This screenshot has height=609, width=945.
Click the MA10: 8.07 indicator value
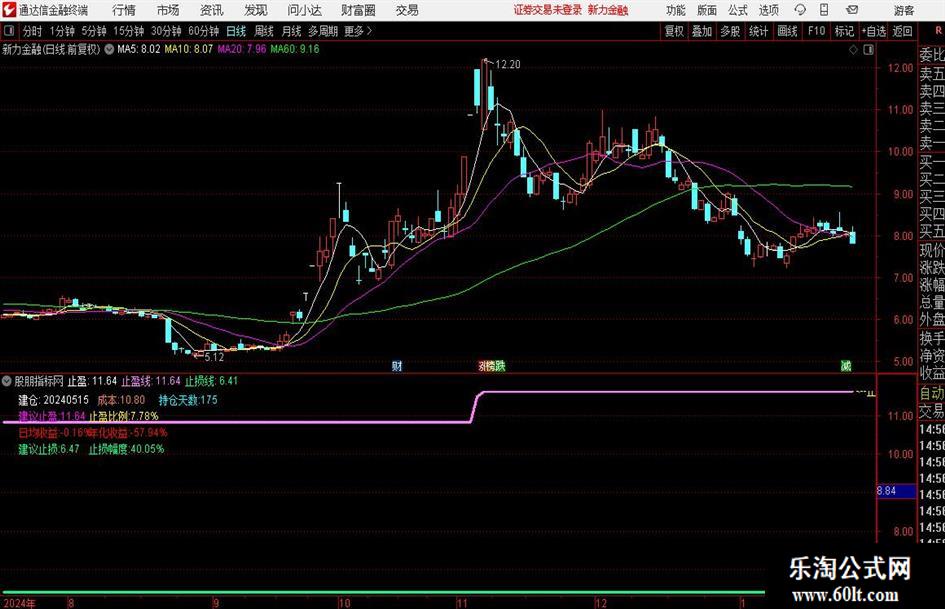click(189, 49)
